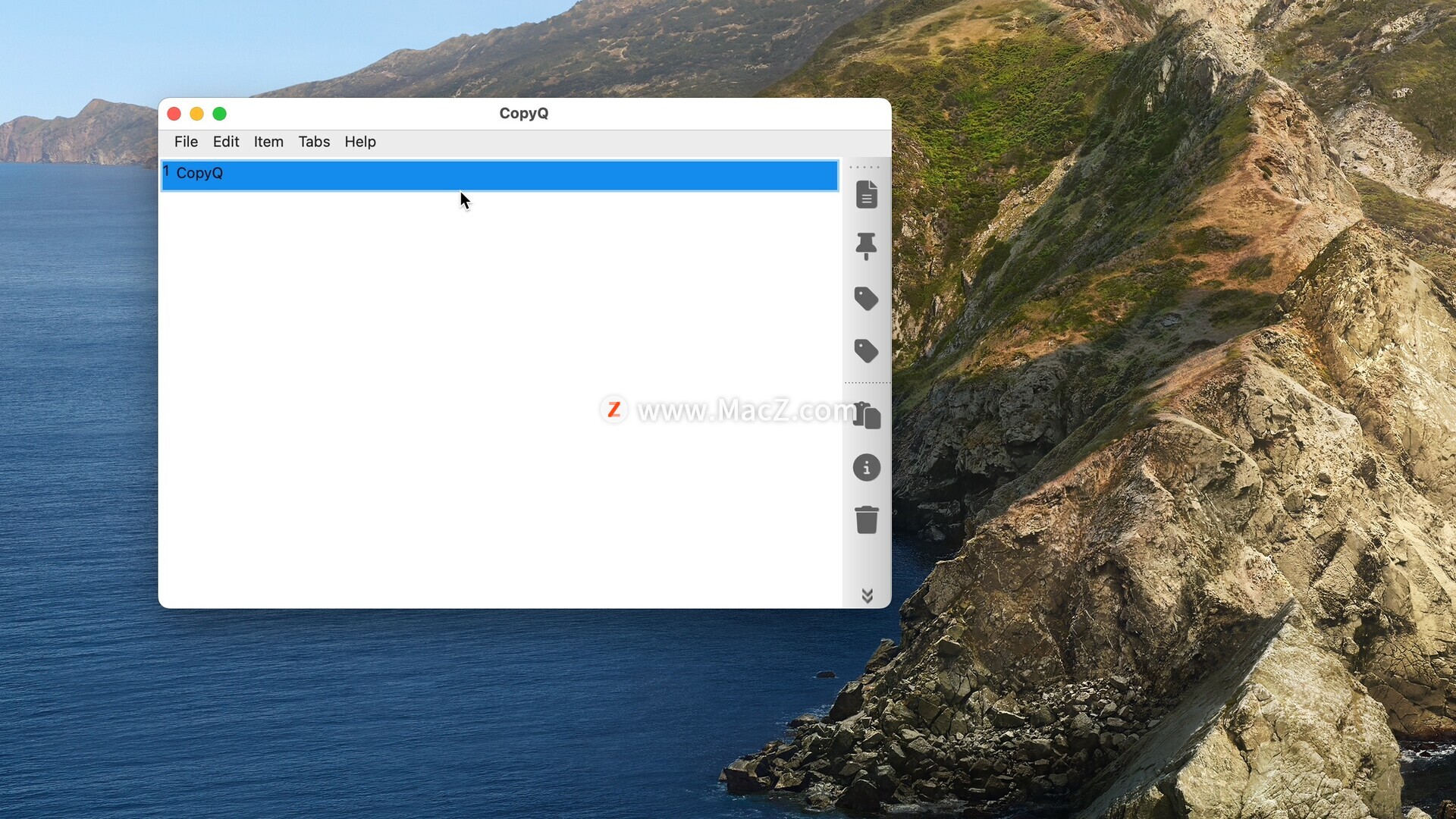Click the New Item document icon
Viewport: 1456px width, 819px height.
tap(867, 194)
